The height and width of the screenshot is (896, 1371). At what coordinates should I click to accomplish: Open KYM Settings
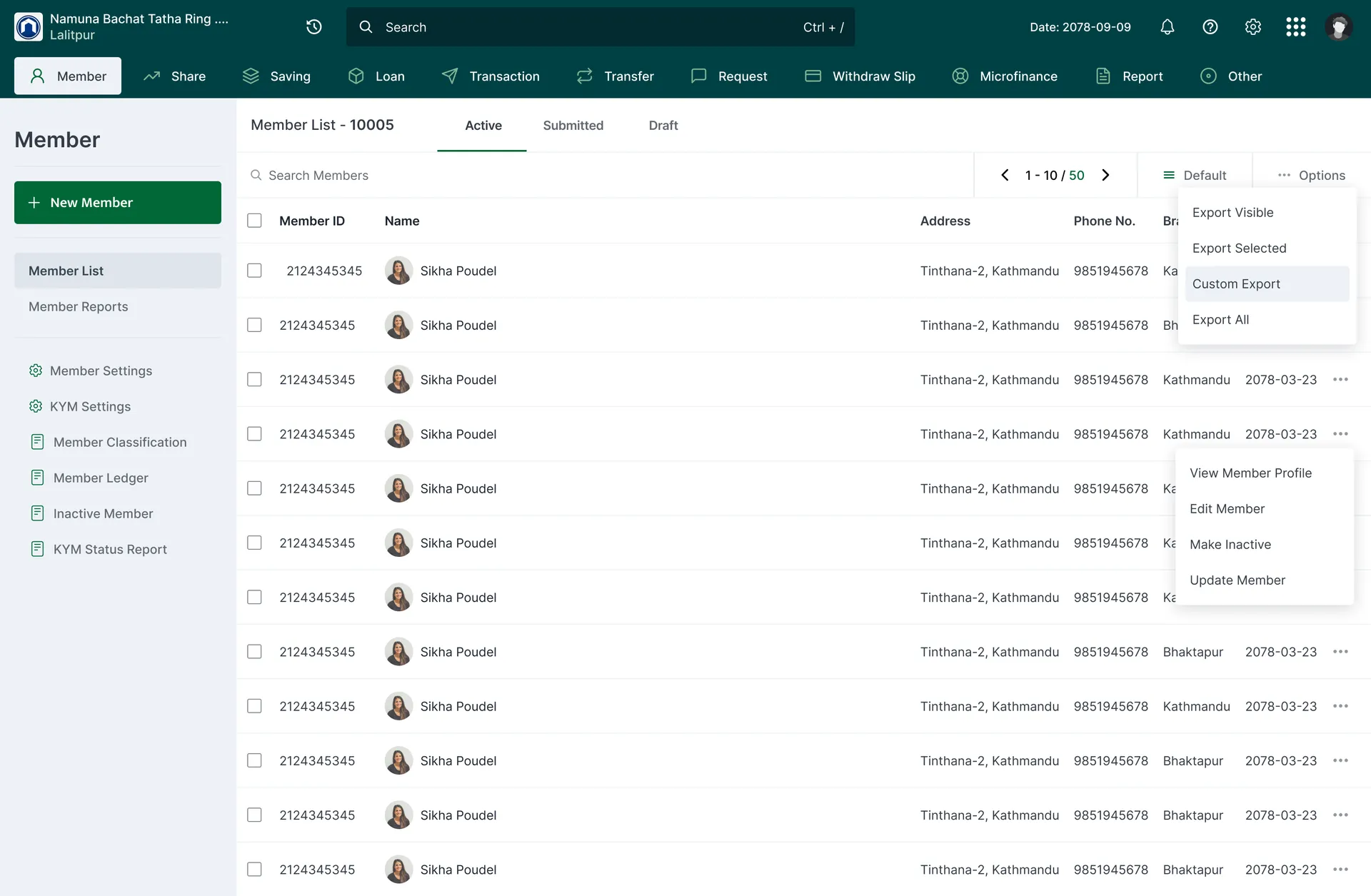[x=79, y=406]
